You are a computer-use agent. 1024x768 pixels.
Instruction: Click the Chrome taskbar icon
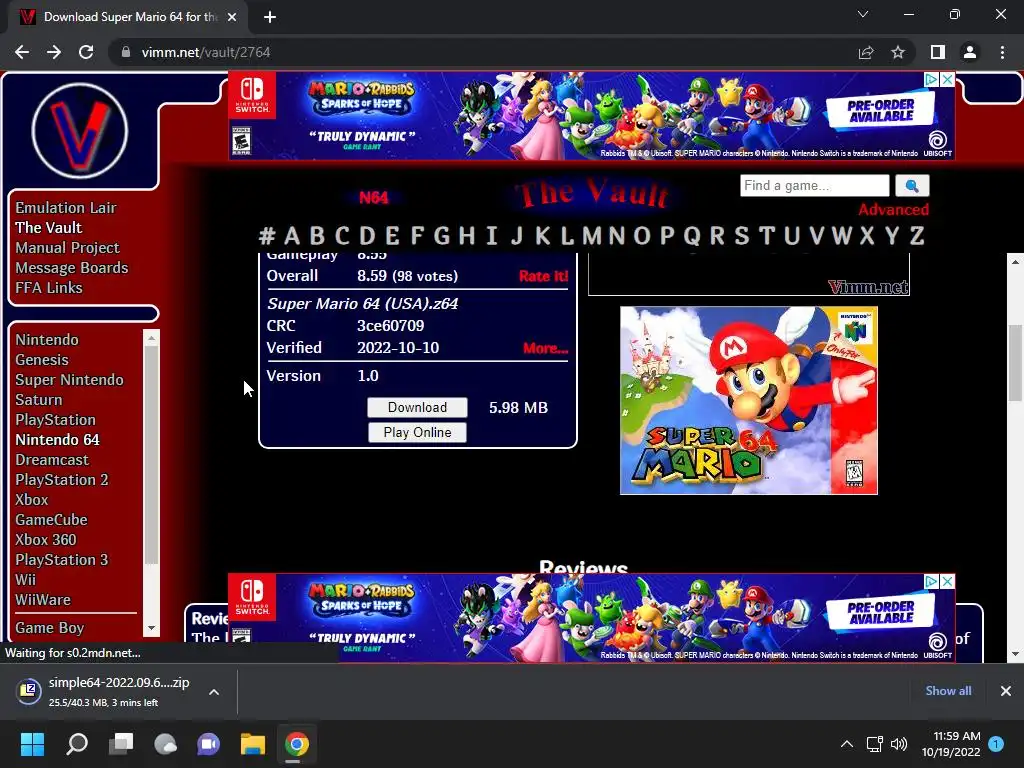(x=296, y=744)
